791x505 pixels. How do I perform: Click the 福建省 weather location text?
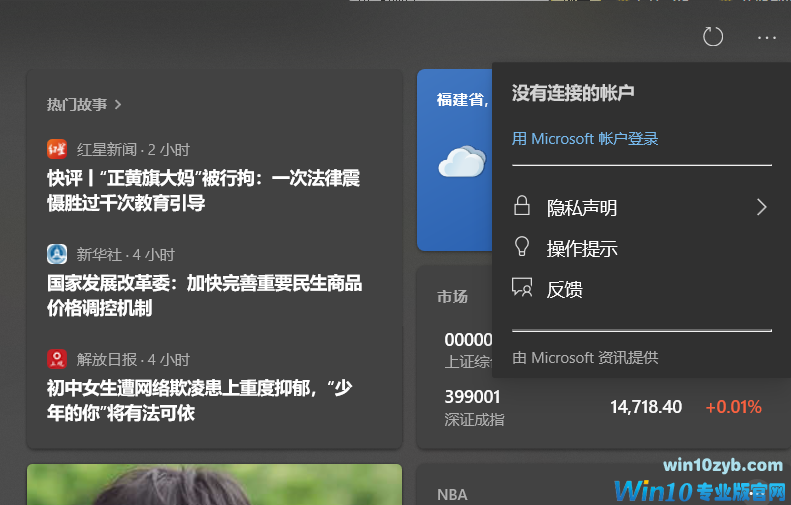463,99
